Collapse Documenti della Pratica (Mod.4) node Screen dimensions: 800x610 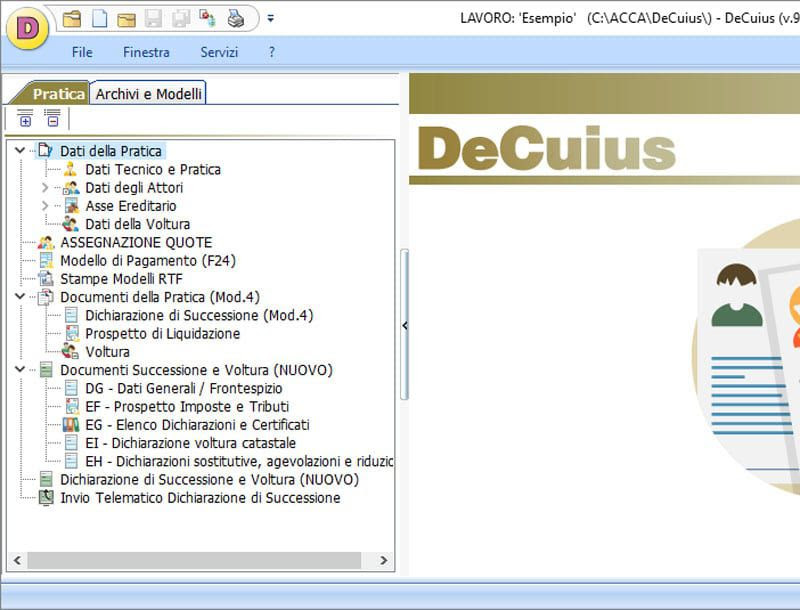(x=20, y=296)
